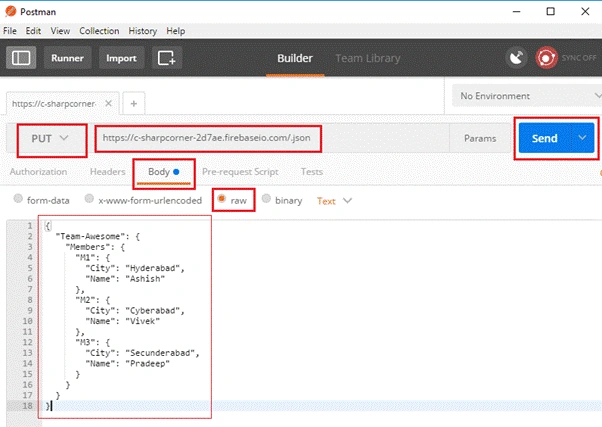Viewport: 602px width, 427px height.
Task: Open the No Environment dropdown
Action: pos(527,96)
